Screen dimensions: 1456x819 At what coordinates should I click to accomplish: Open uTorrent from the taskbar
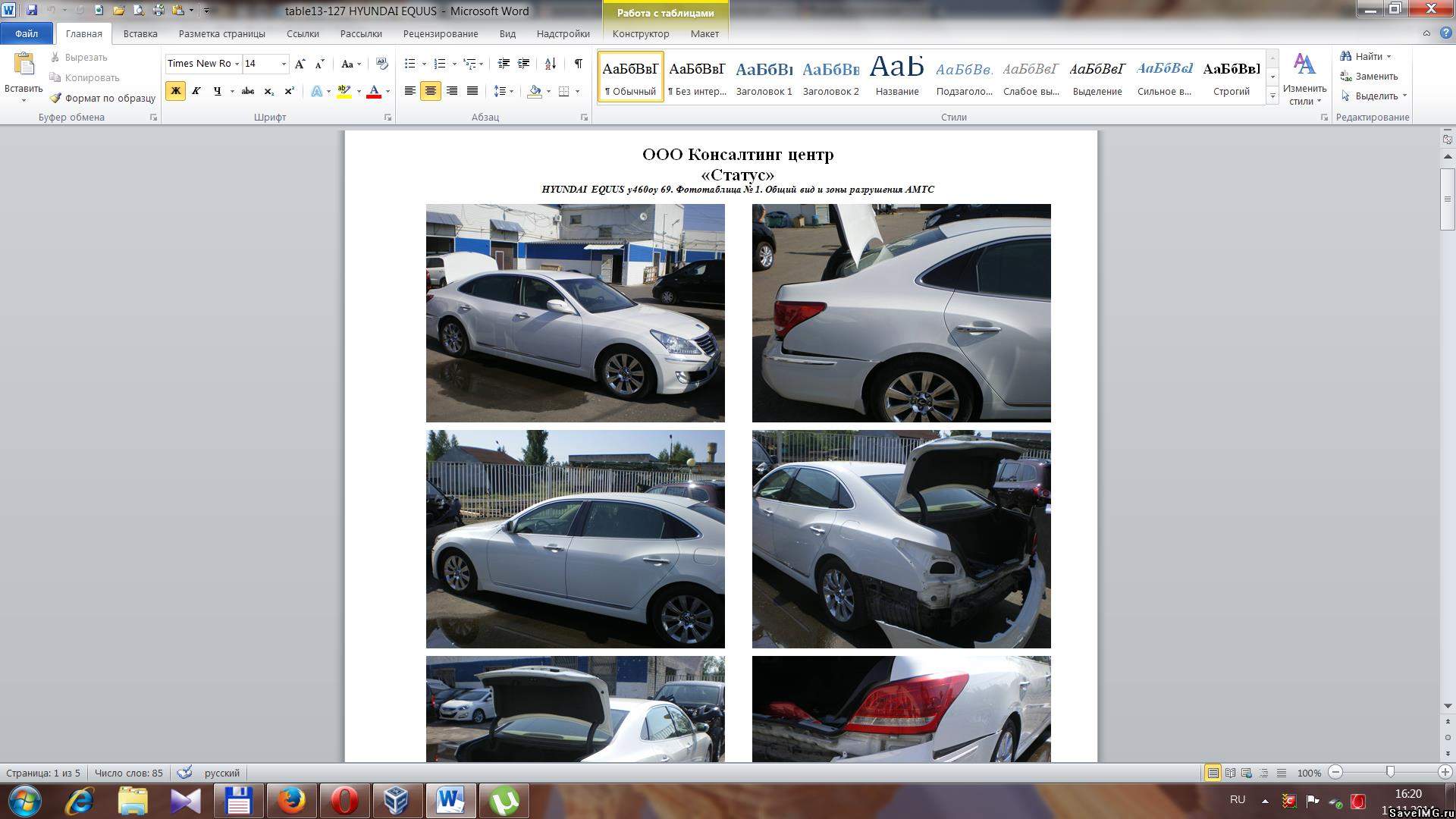coord(504,801)
